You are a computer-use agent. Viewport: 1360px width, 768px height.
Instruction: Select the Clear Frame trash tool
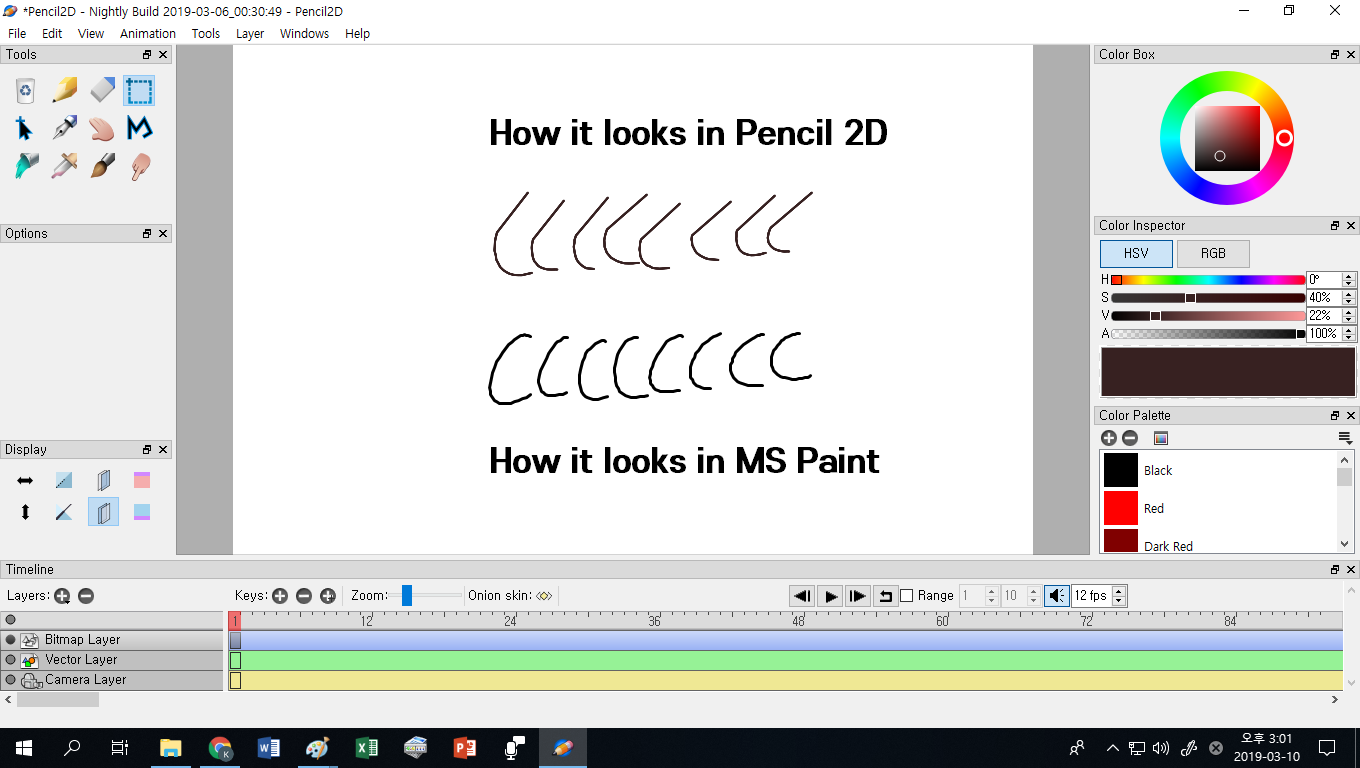click(x=26, y=91)
